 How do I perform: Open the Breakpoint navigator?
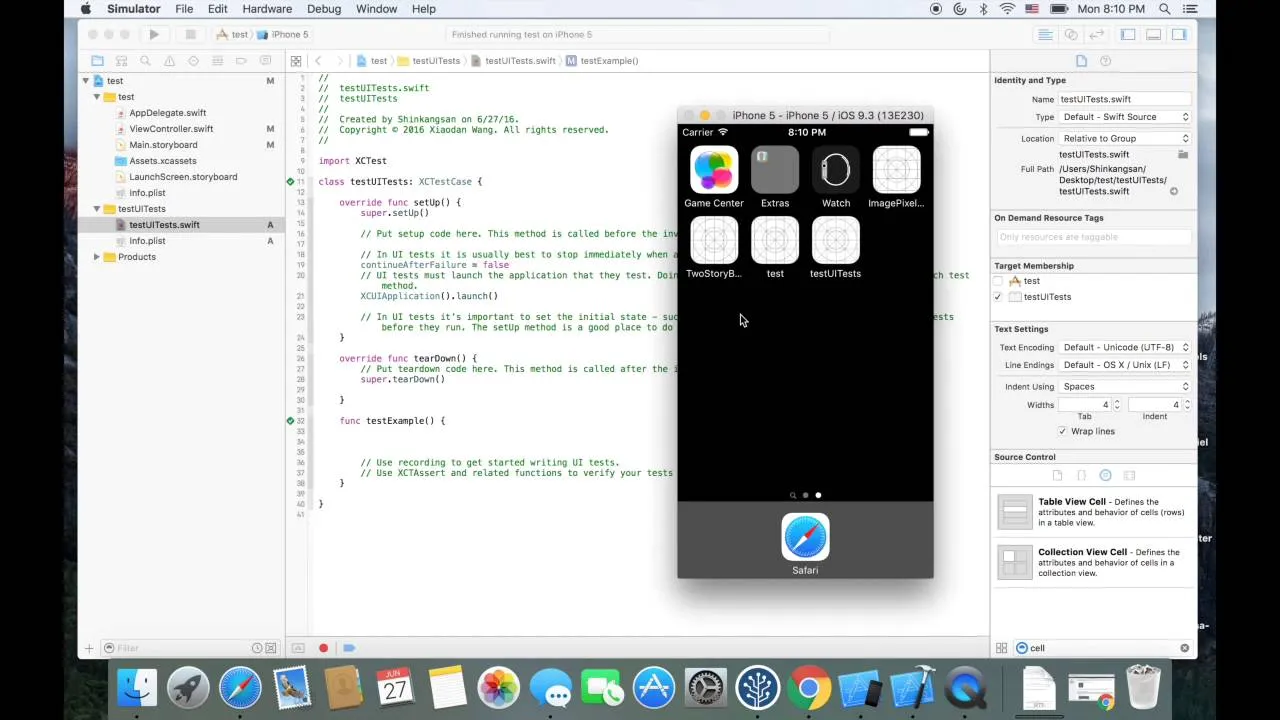pyautogui.click(x=241, y=61)
